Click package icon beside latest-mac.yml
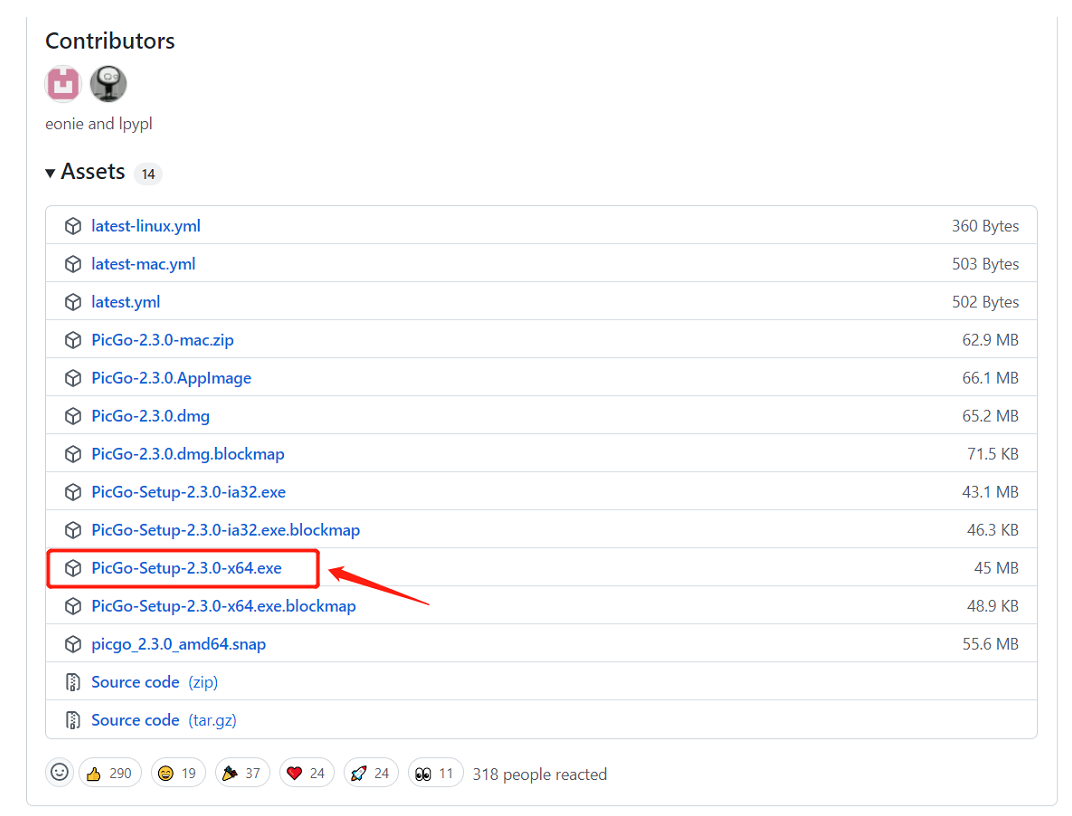Viewport: 1072px width, 816px height. 72,264
